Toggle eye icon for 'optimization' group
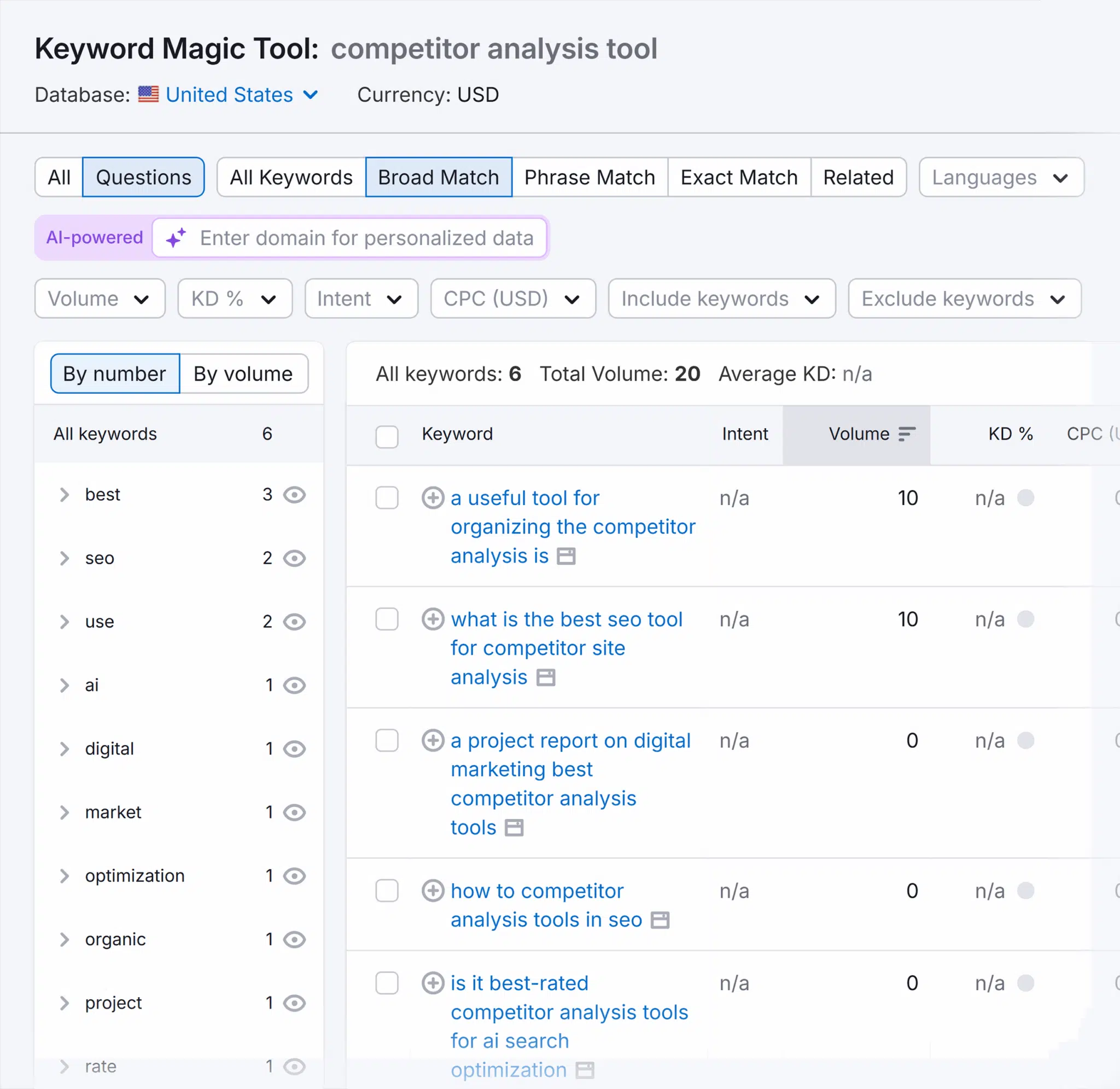Screen dimensions: 1120x1089 point(295,875)
